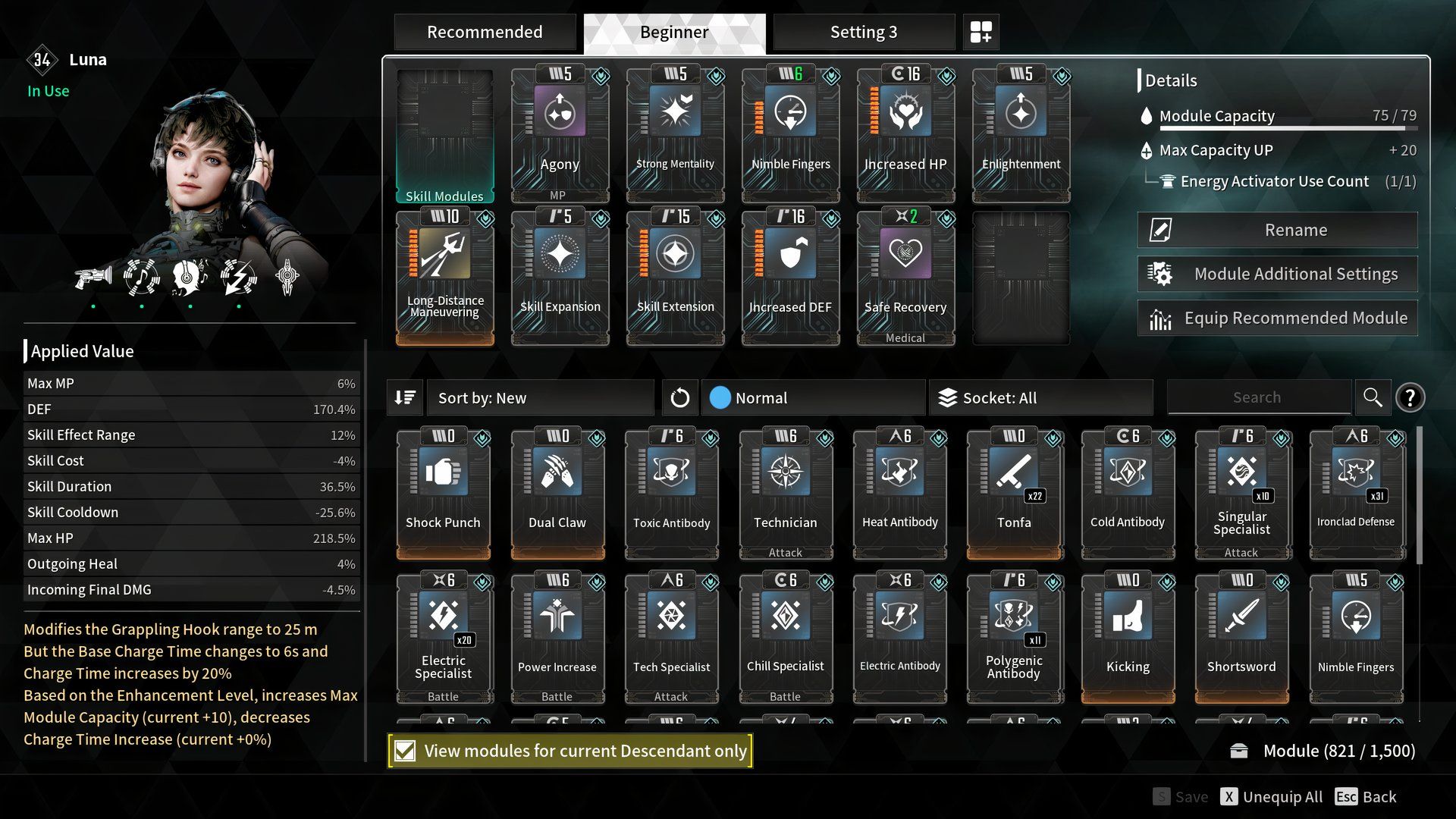
Task: Toggle View modules for current Descendant only
Action: coord(404,750)
